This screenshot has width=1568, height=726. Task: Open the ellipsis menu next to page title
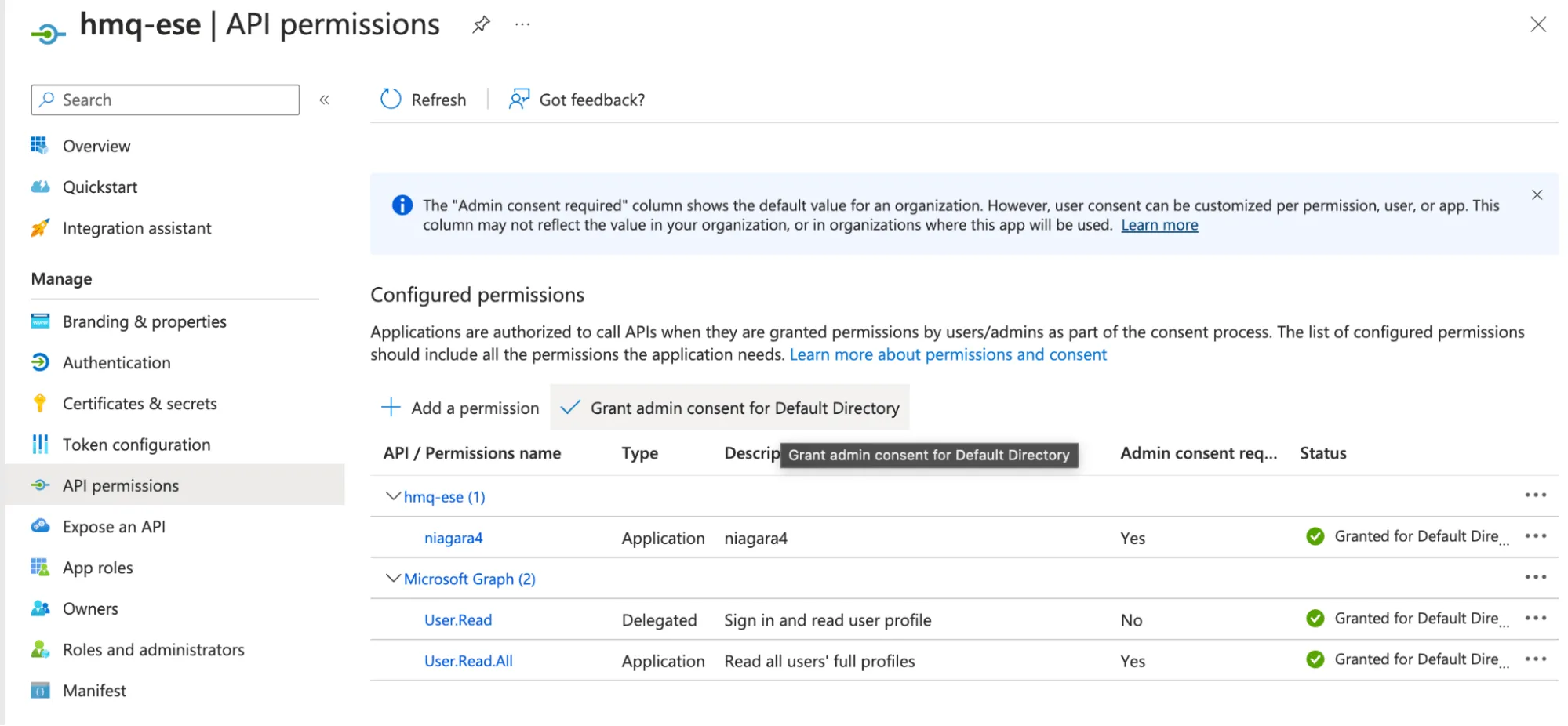[522, 24]
